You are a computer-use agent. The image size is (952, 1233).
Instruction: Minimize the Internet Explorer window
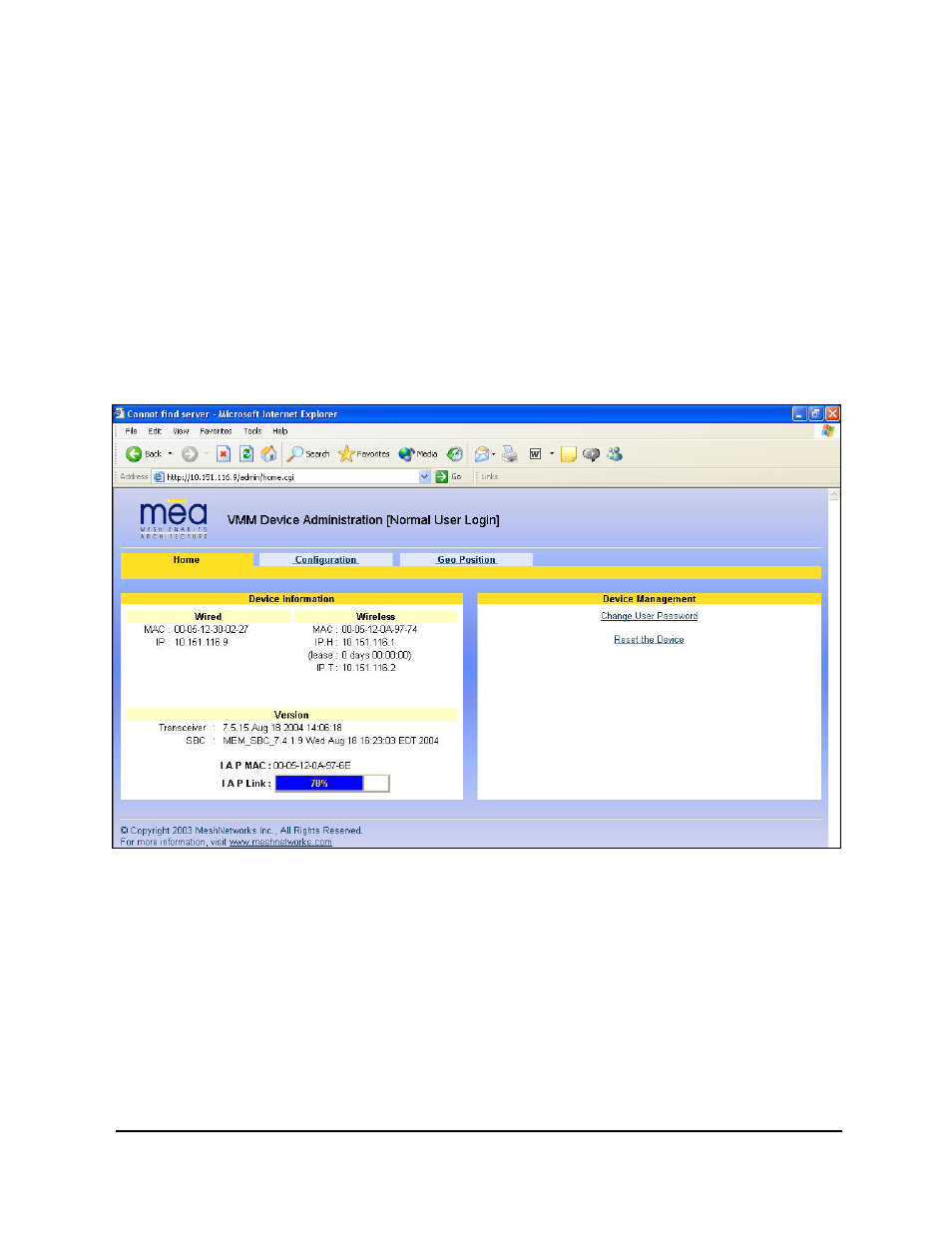tap(799, 413)
